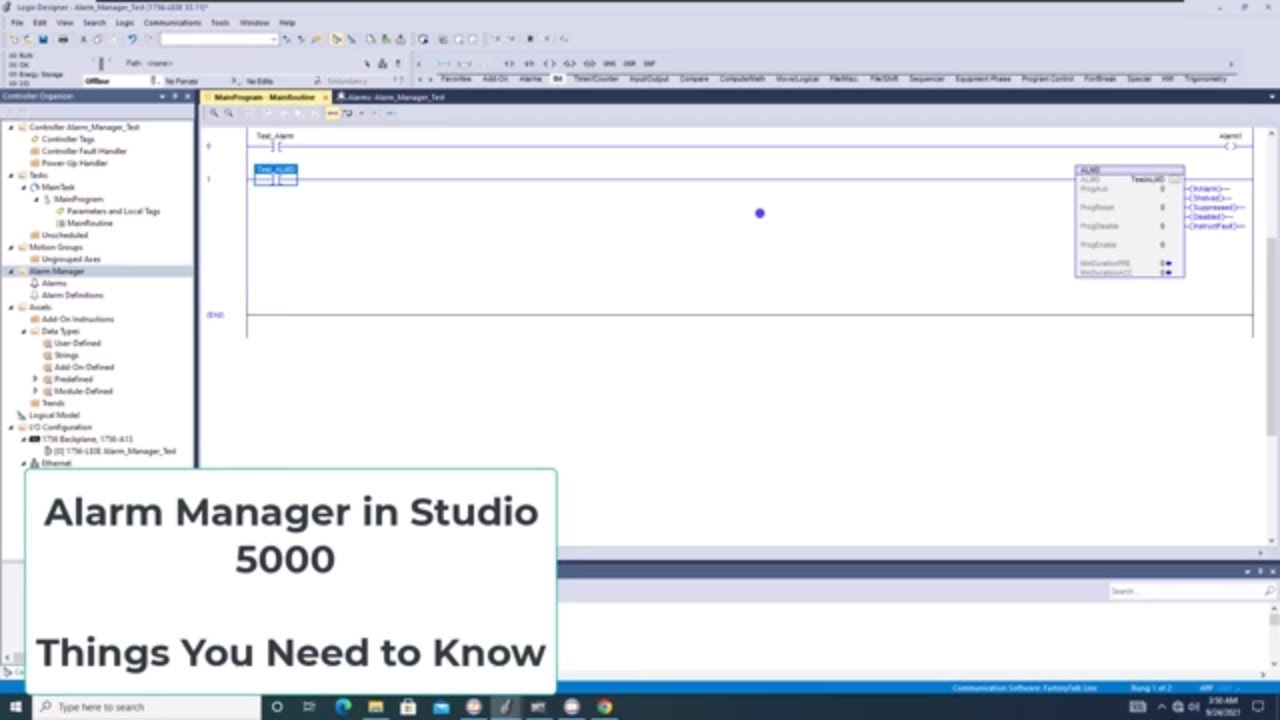Click the bottom panel Search field
This screenshot has height=720, width=1280.
[1192, 591]
